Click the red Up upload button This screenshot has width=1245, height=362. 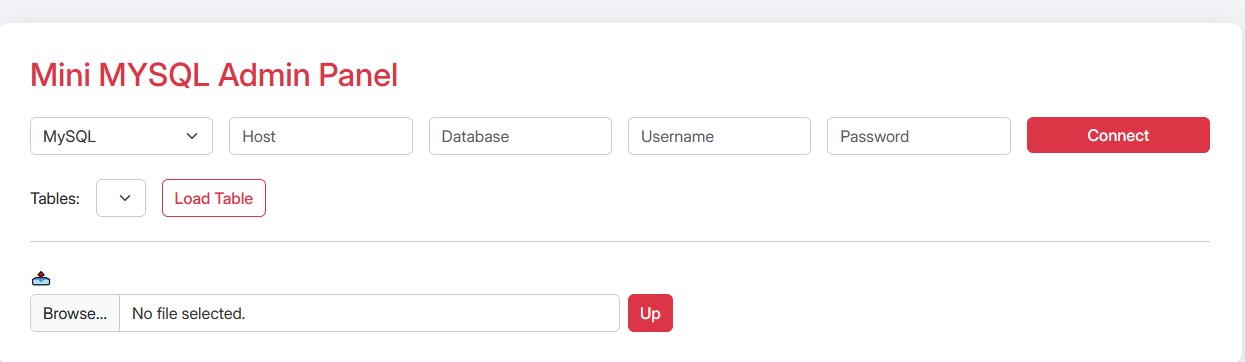click(650, 313)
